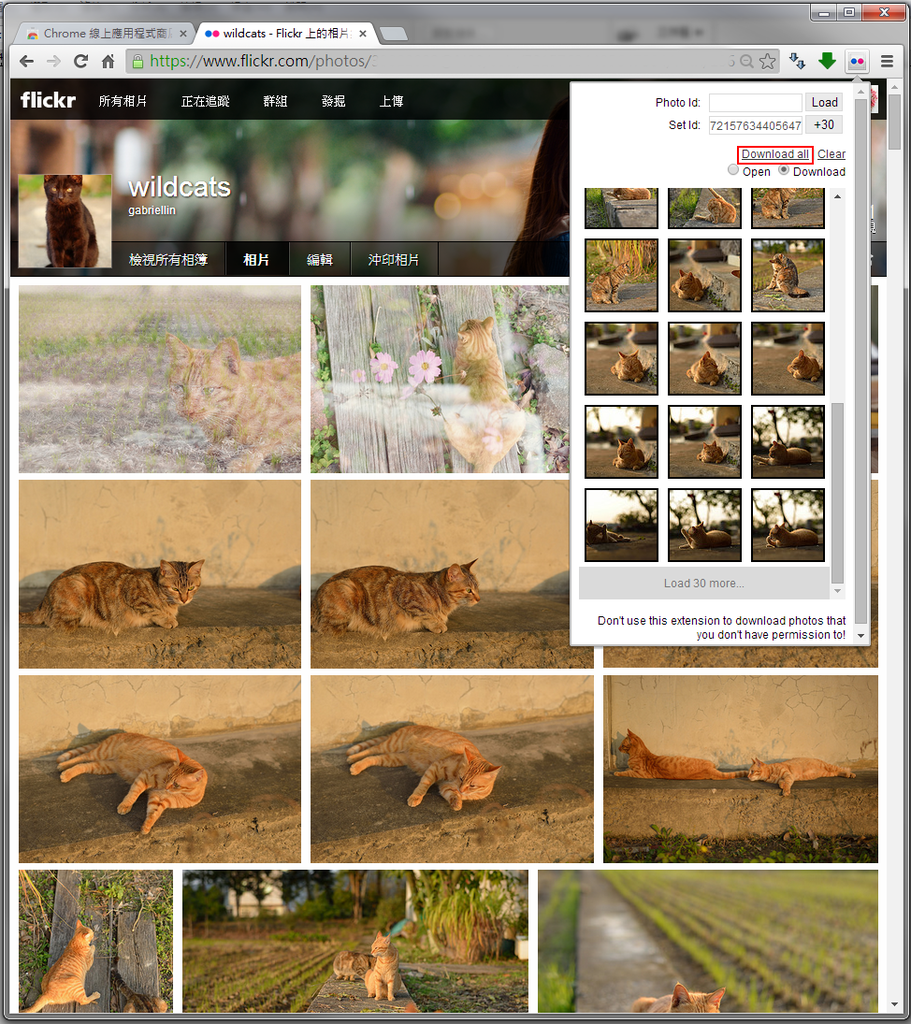This screenshot has width=911, height=1024.
Task: Open 上傳 in the Flickr navigation
Action: point(391,101)
